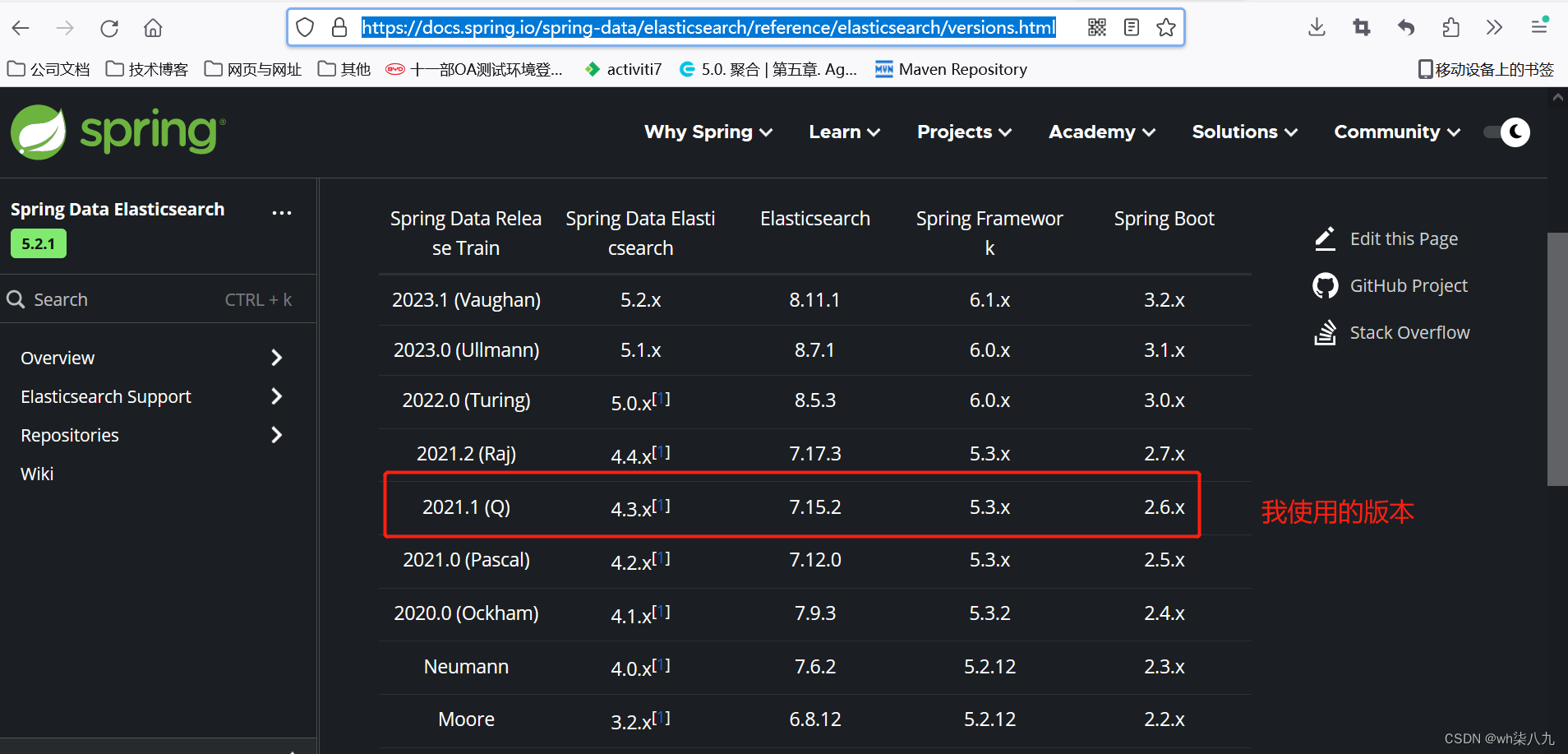Click the browser forward arrow
1568x754 pixels.
point(65,28)
